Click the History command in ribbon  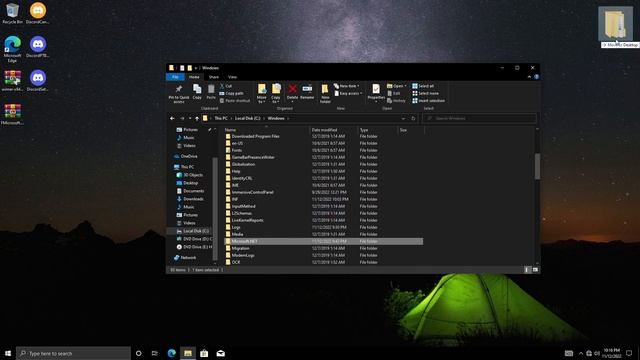[396, 101]
